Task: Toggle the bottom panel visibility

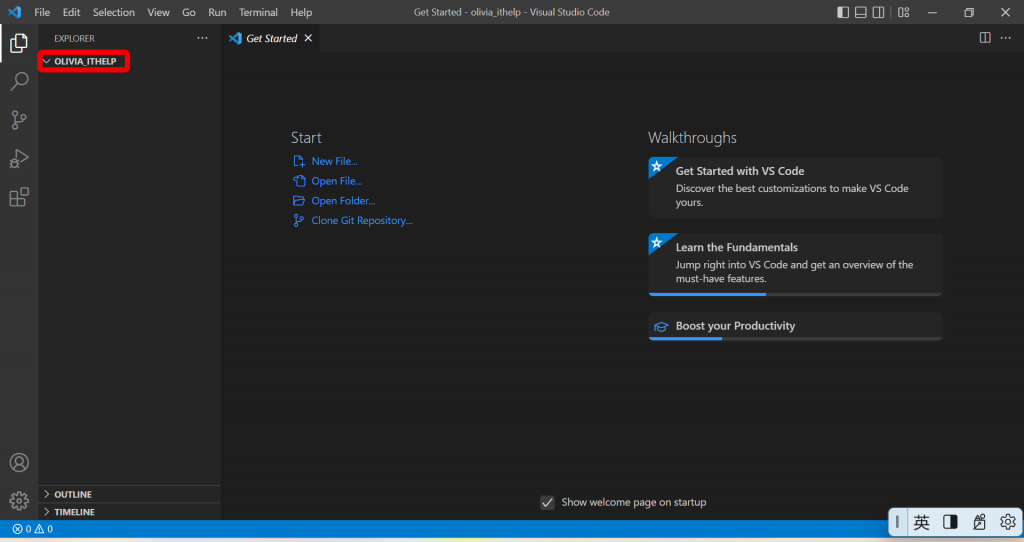Action: tap(861, 12)
